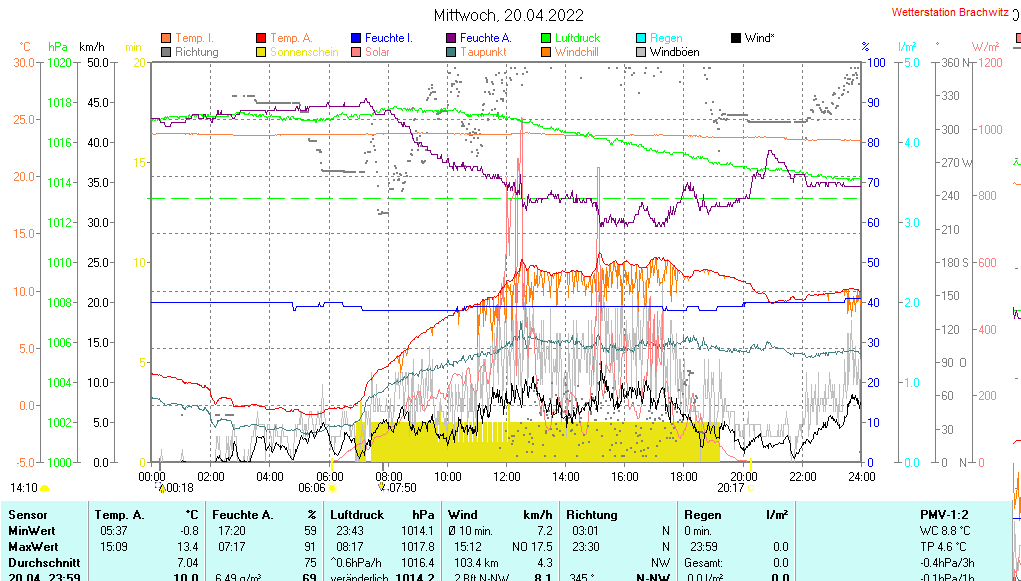Click the cyan Regen legend square
This screenshot has width=1021, height=581.
click(x=641, y=38)
